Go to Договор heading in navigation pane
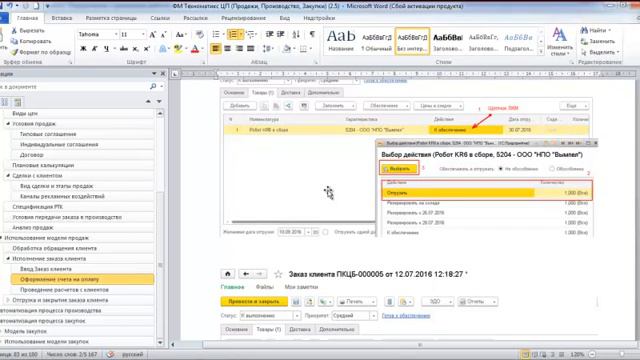Viewport: 640px width, 360px height. (x=32, y=155)
